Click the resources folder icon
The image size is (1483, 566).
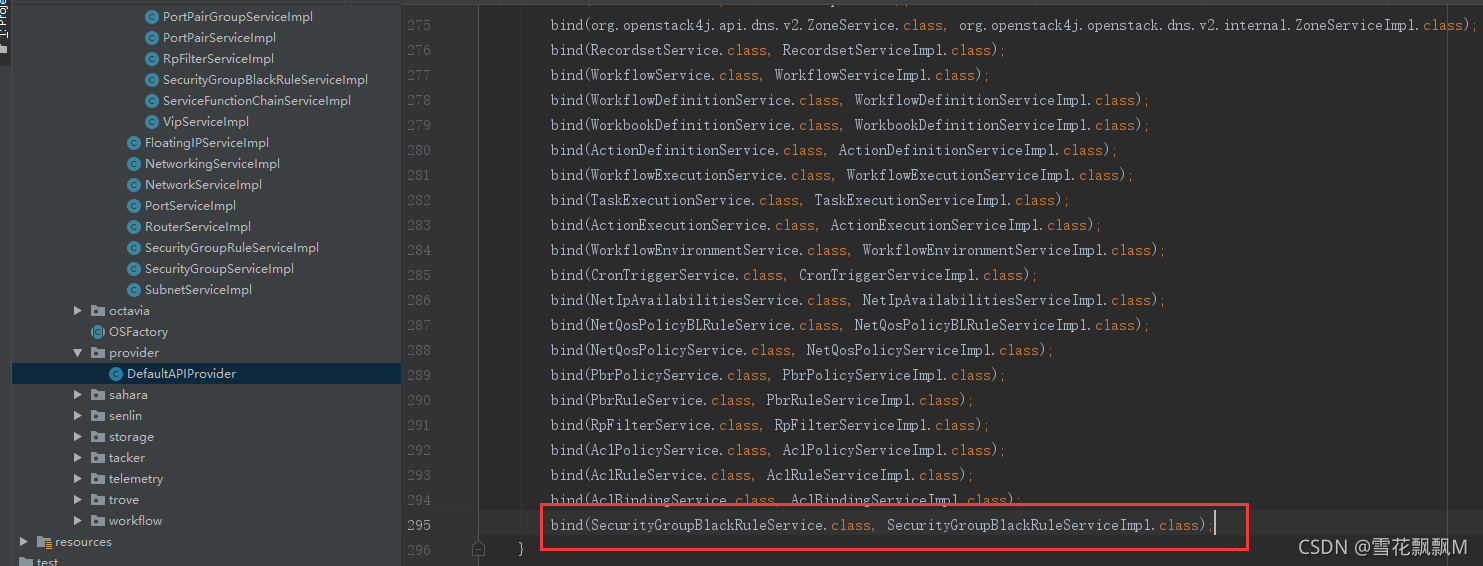point(44,542)
